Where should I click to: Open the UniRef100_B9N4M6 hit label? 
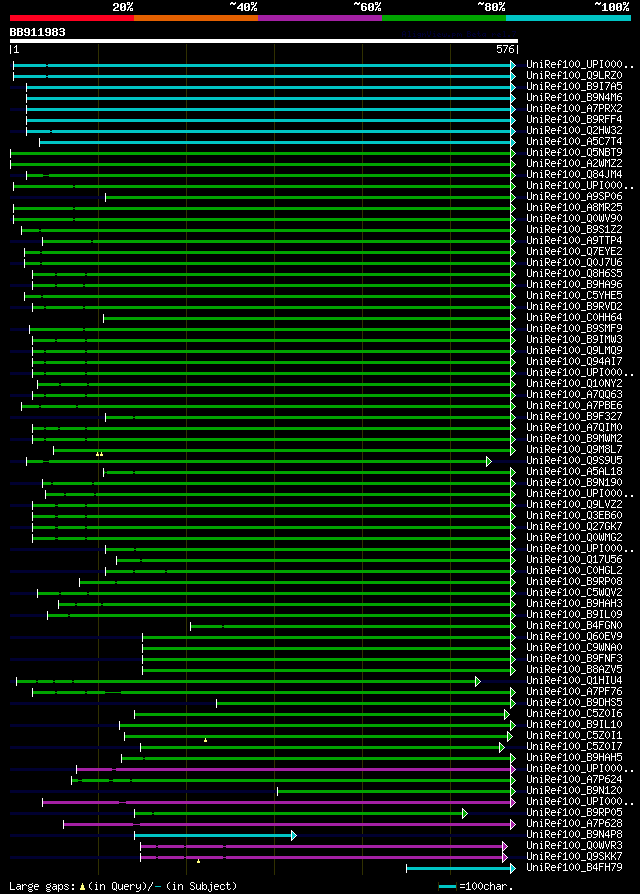[x=574, y=97]
